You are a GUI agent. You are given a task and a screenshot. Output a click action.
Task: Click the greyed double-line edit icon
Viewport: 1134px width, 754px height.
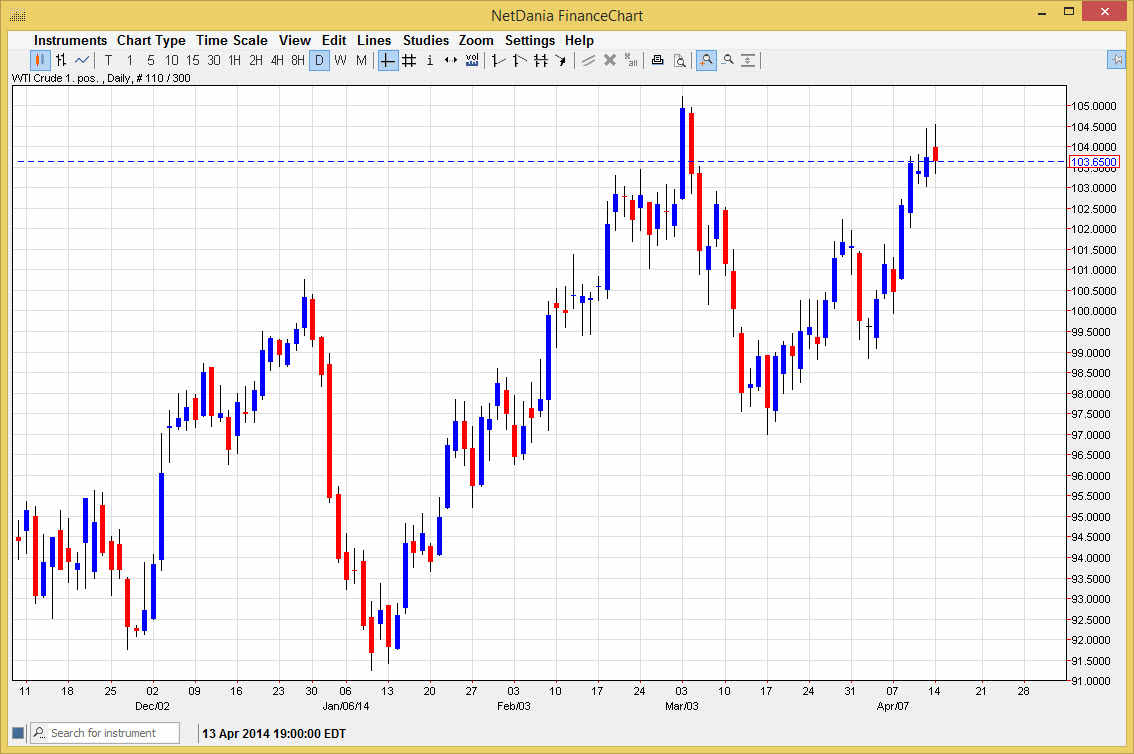point(589,61)
